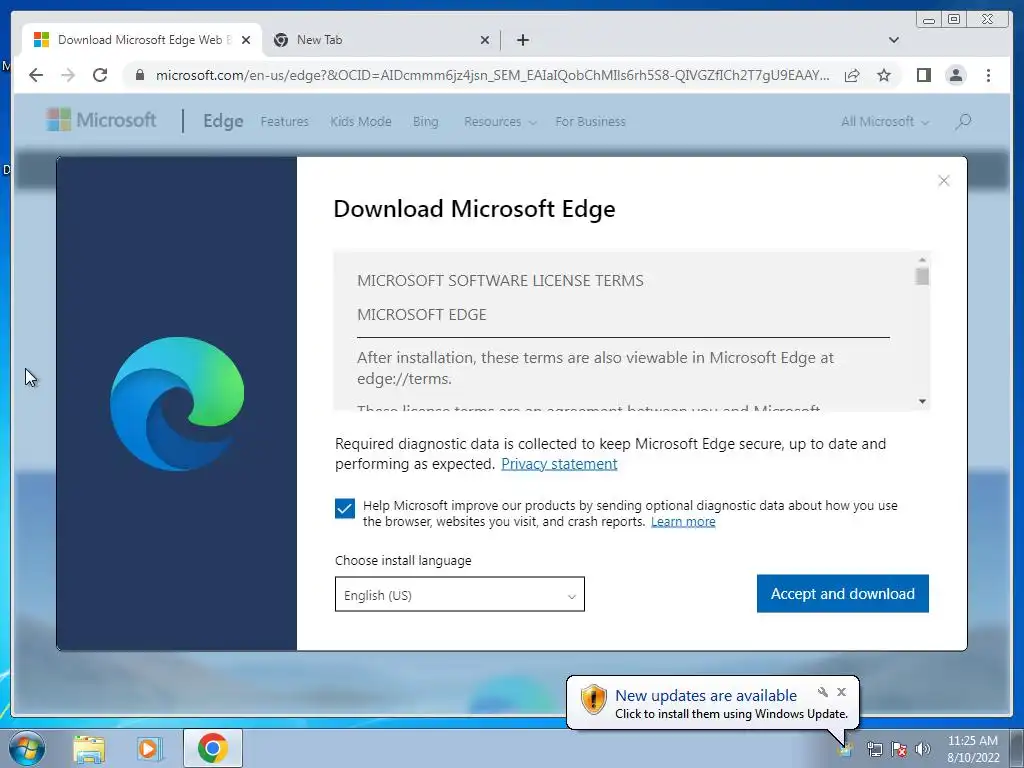The width and height of the screenshot is (1024, 768).
Task: Click the site search magnifier icon
Action: 963,121
